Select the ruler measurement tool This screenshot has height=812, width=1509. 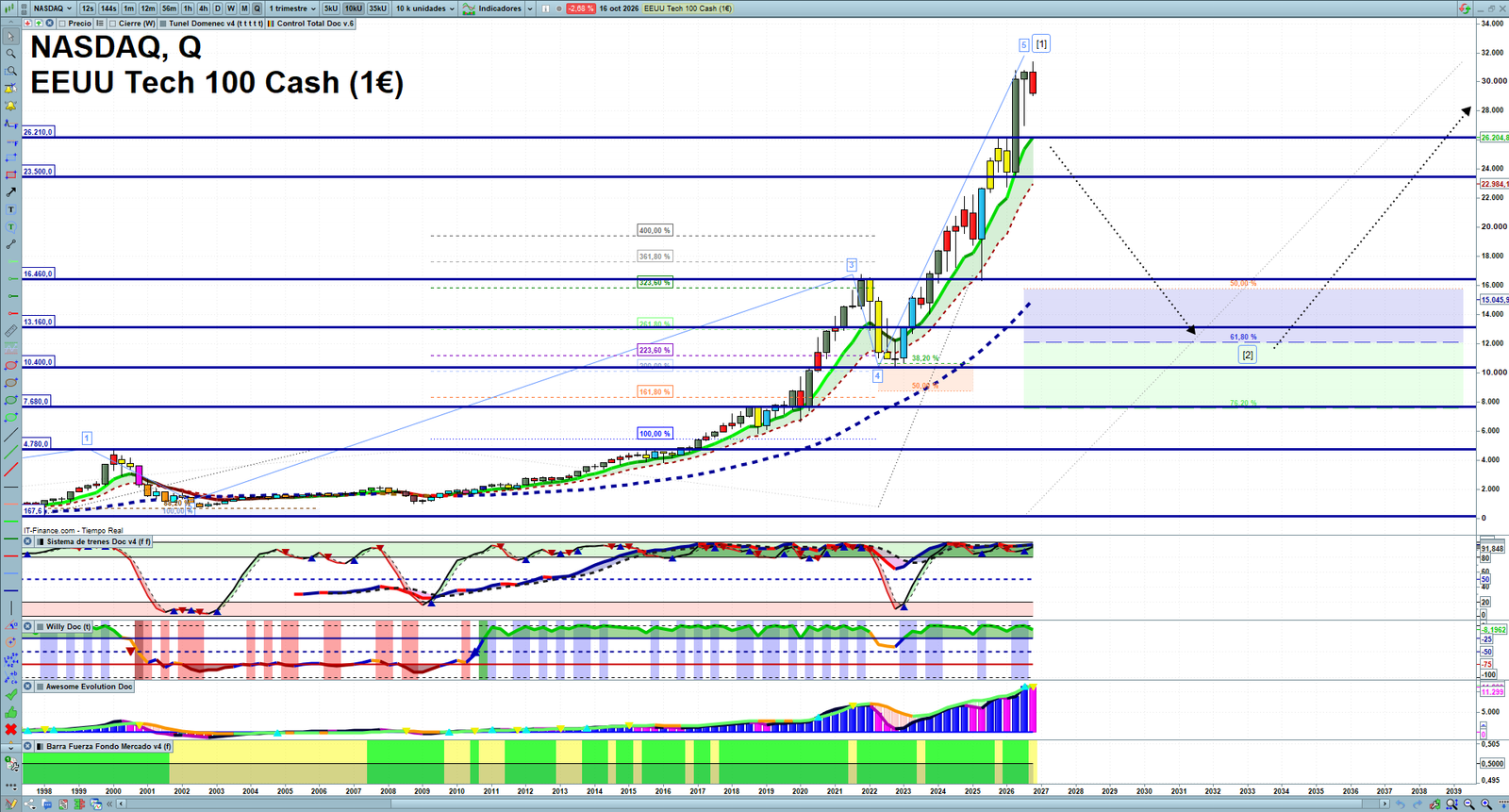10,331
